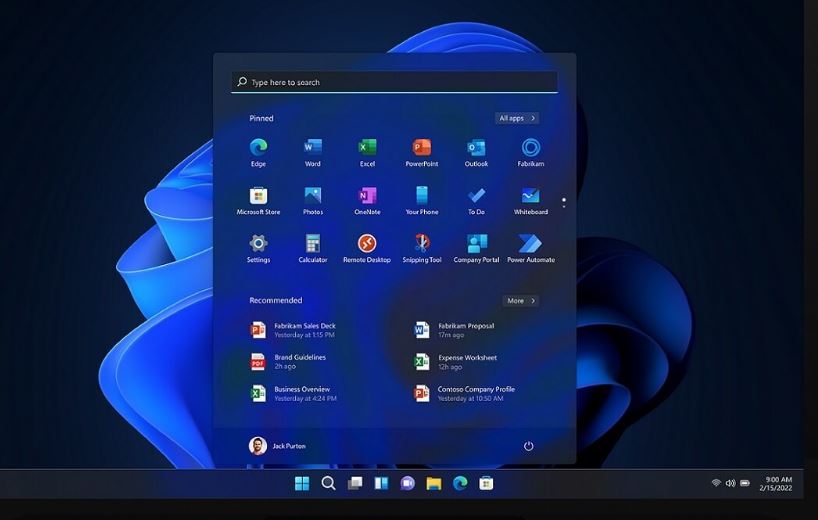Open the Outlook pinned app
This screenshot has width=818, height=520.
click(x=476, y=152)
